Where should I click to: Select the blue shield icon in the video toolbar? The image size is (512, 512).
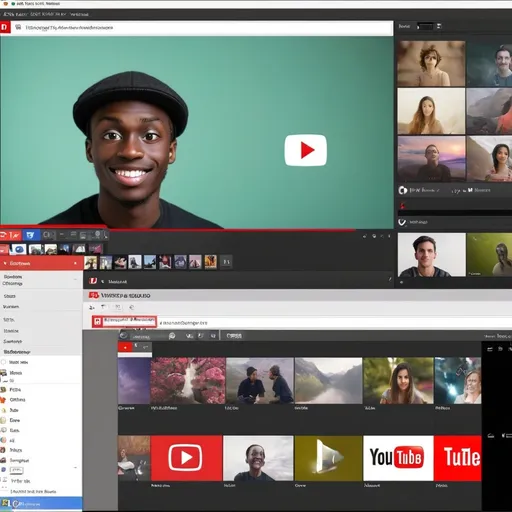(30, 235)
